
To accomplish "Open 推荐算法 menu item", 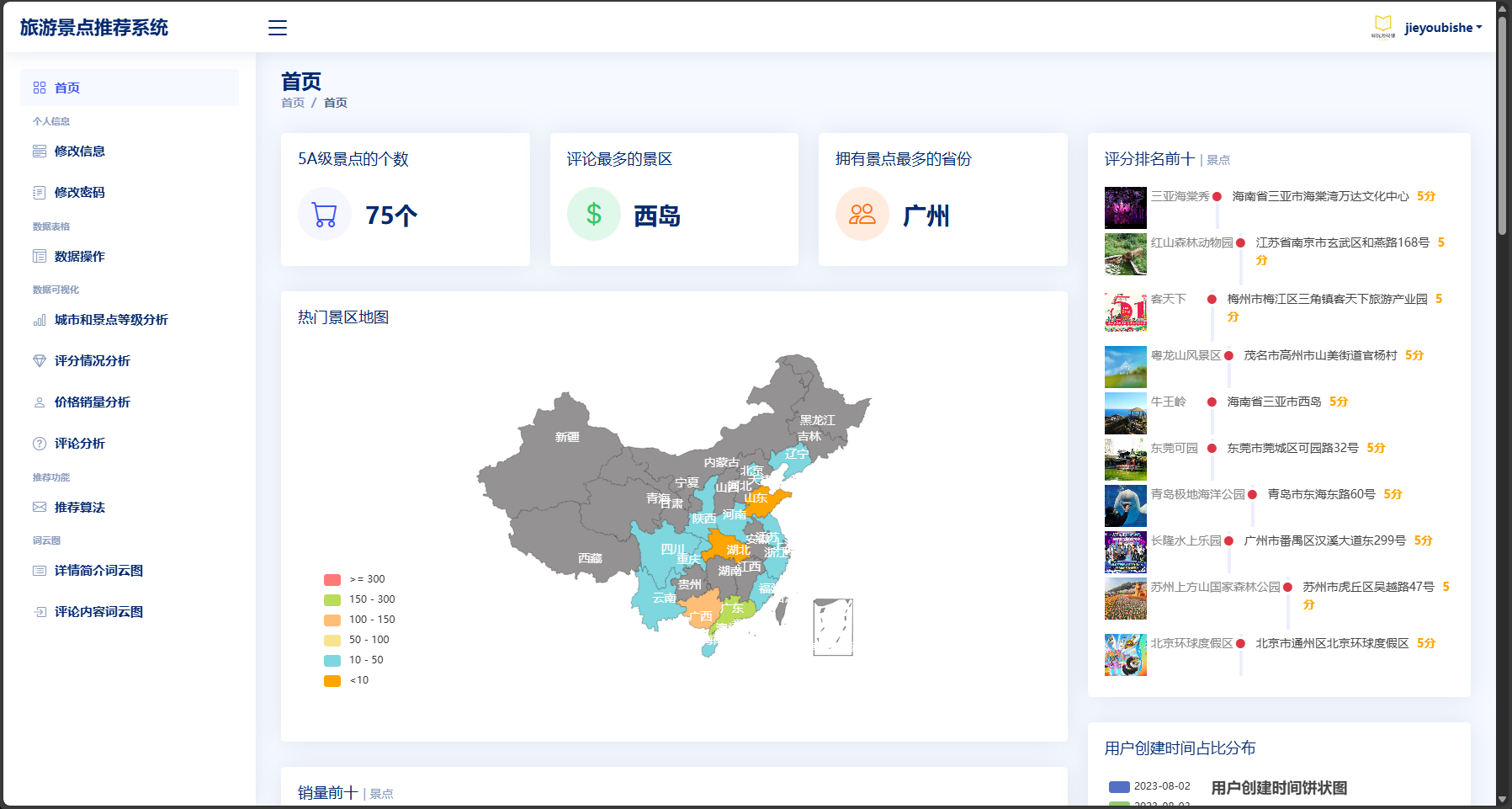I will coord(130,508).
